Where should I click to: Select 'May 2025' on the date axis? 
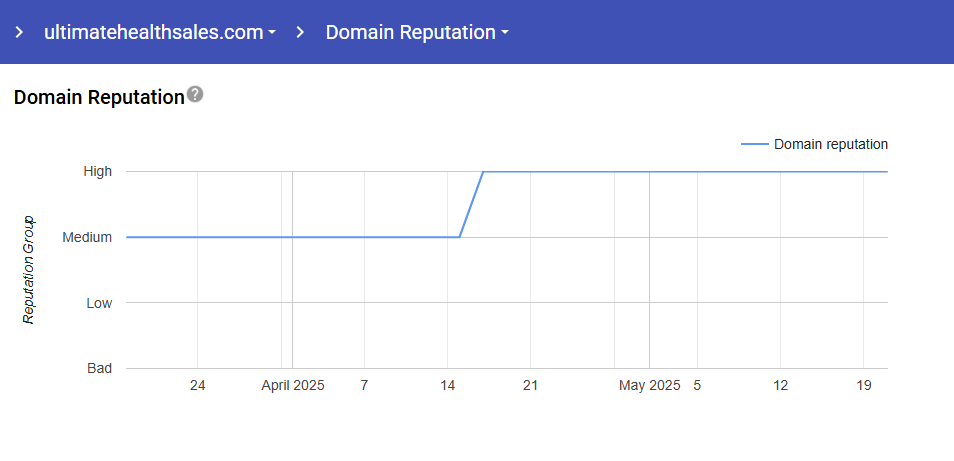(649, 385)
